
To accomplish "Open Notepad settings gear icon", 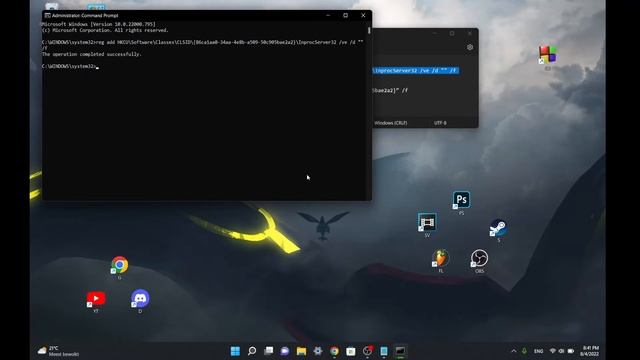I will pos(470,47).
